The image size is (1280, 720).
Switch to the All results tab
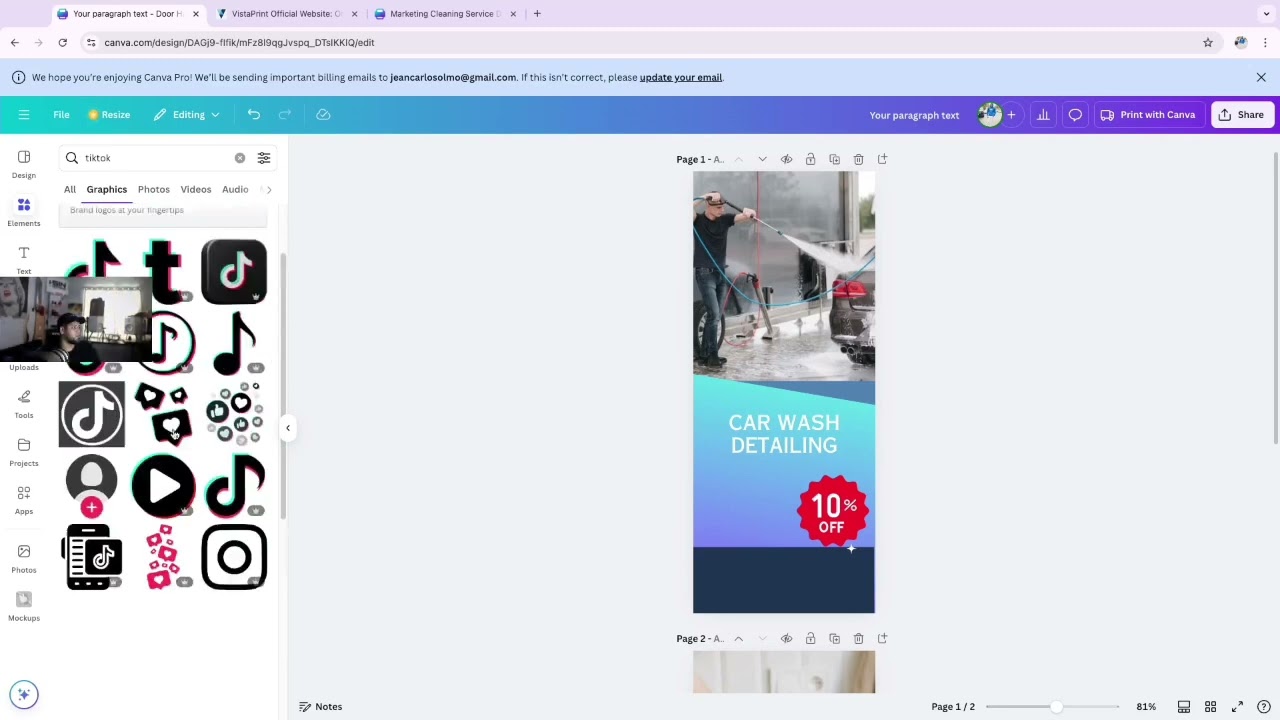[70, 189]
